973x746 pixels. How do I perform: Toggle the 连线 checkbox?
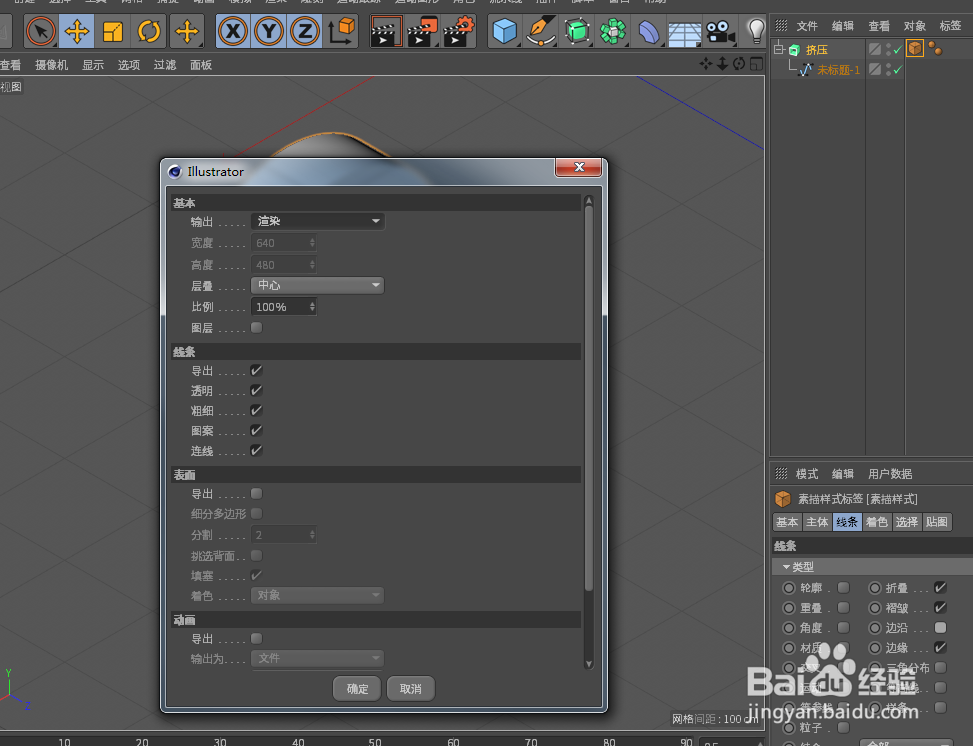(256, 450)
